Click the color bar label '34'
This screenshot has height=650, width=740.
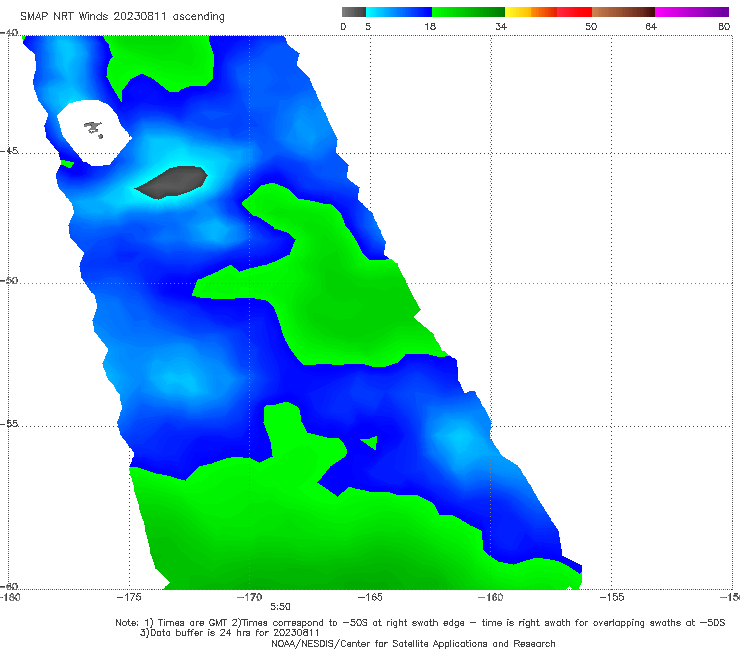pyautogui.click(x=501, y=26)
